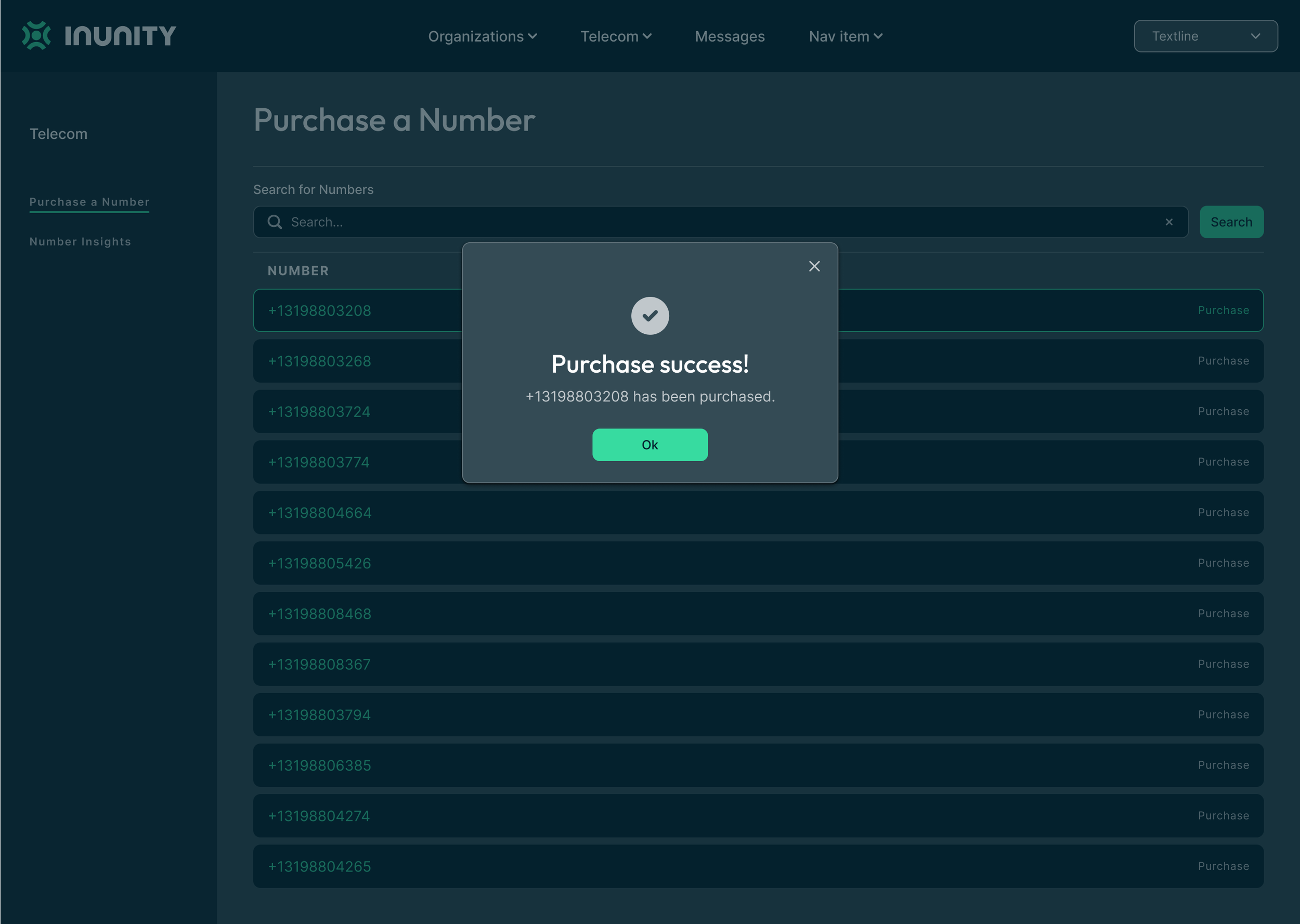
Task: Click the green Search button
Action: (1231, 222)
